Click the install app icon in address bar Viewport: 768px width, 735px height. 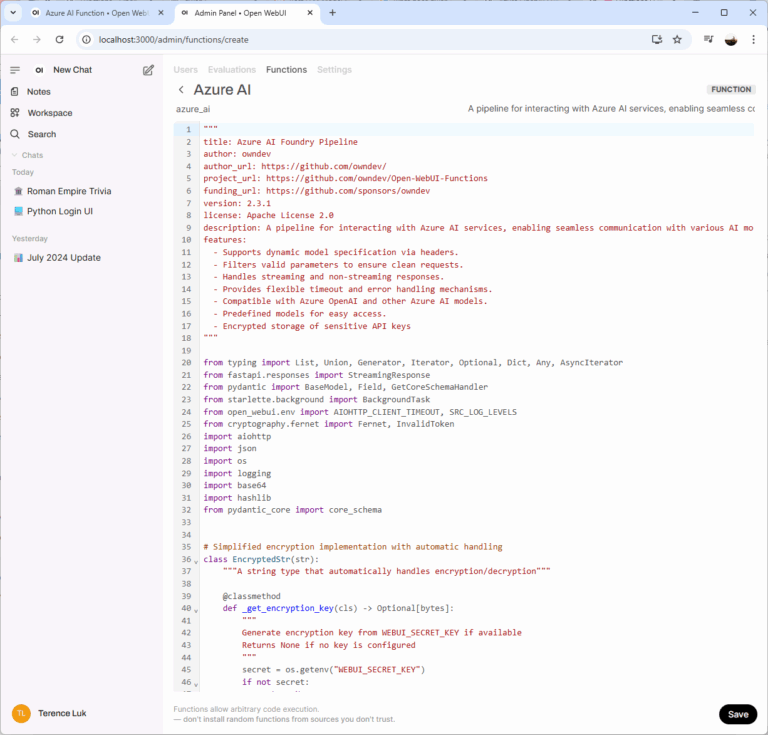657,40
